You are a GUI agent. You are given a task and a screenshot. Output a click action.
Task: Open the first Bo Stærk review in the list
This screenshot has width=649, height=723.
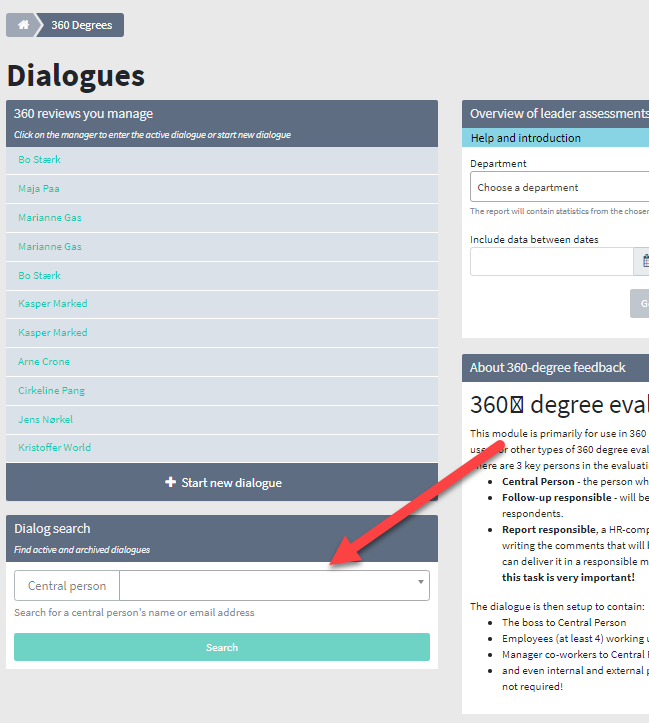pos(40,160)
